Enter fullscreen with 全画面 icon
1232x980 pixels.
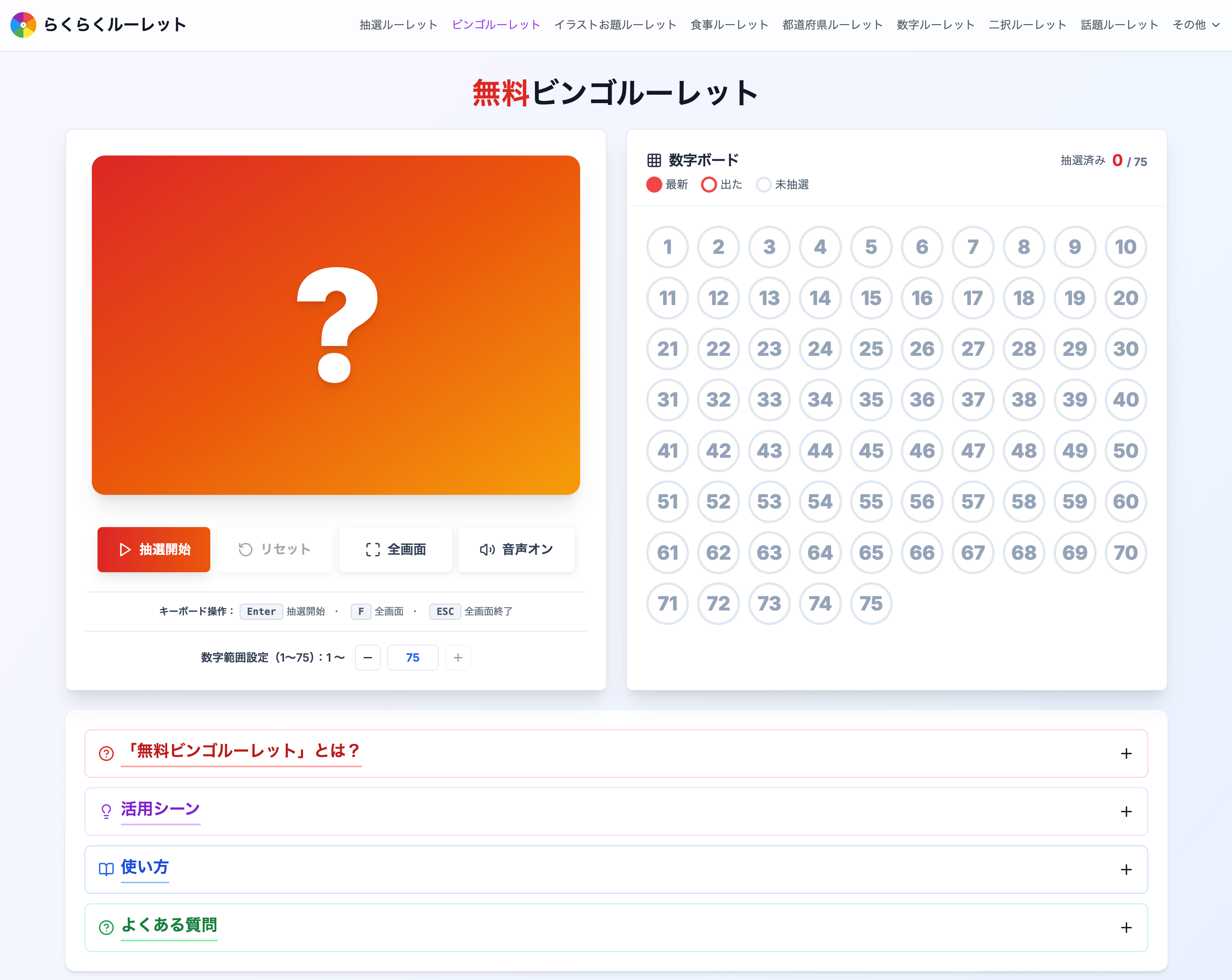coord(373,550)
